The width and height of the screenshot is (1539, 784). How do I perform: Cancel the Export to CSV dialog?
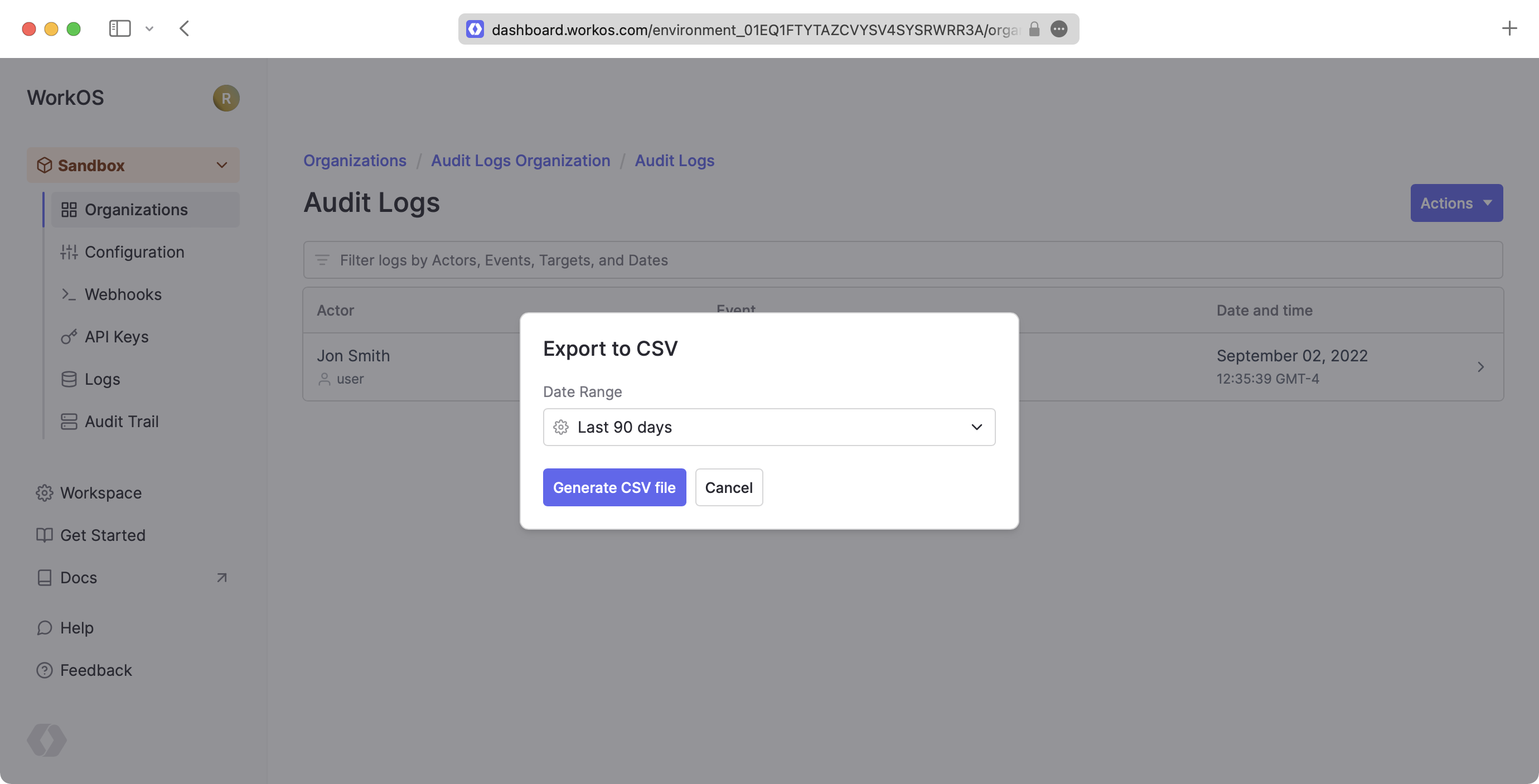tap(728, 487)
